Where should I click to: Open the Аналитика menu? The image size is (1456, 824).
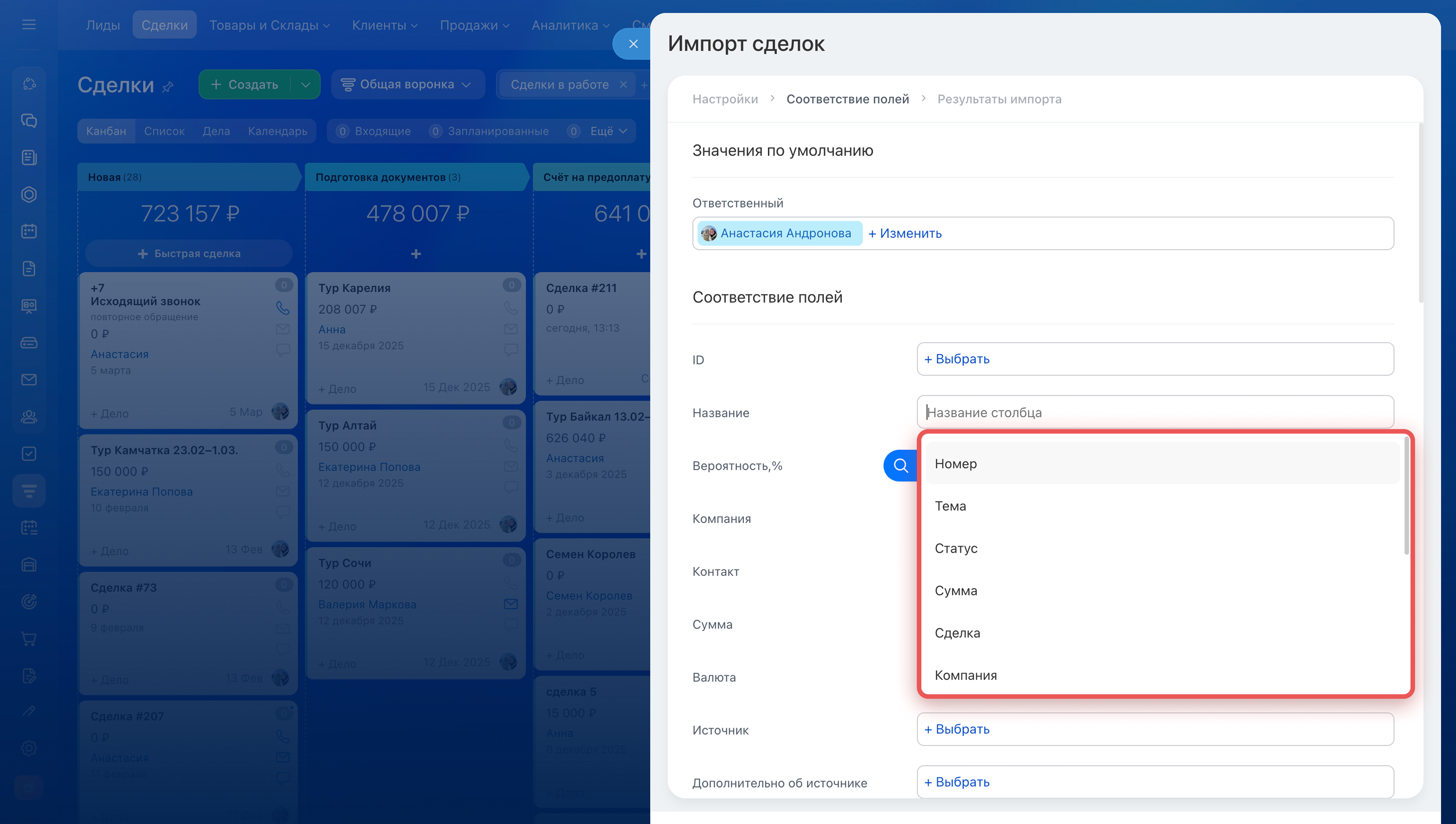[x=570, y=25]
